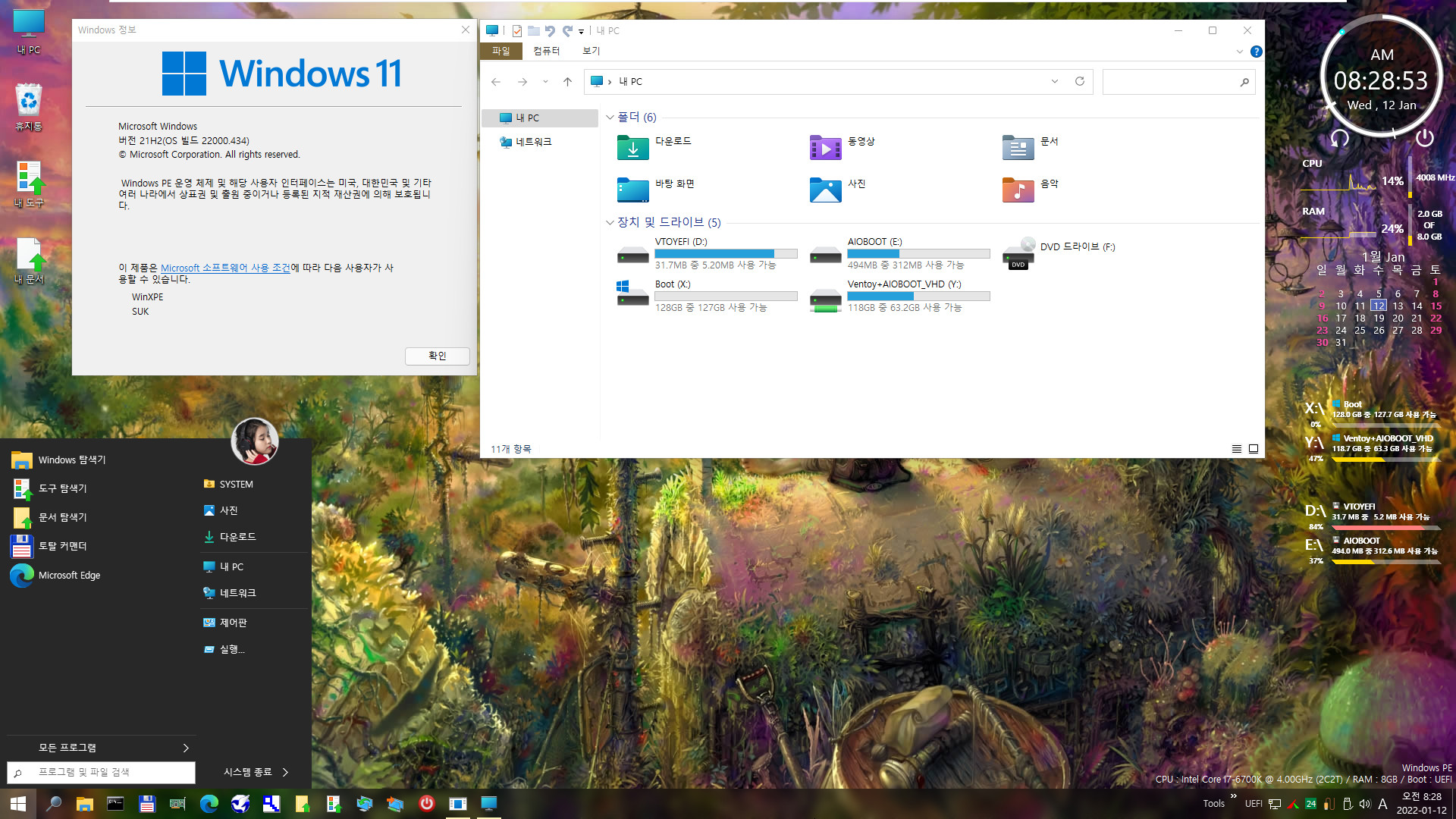
Task: Click the taskbar search magnifier
Action: tap(54, 803)
